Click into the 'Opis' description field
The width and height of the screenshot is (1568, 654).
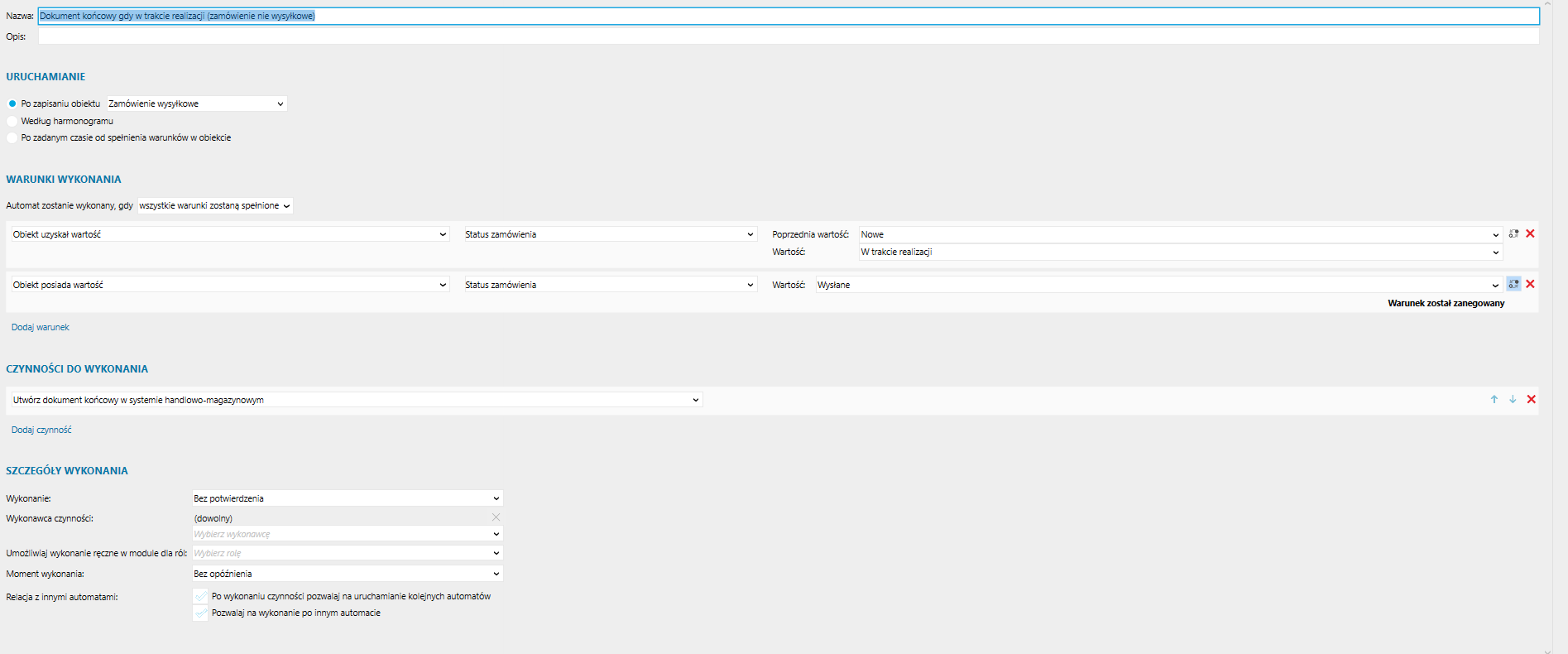[787, 37]
